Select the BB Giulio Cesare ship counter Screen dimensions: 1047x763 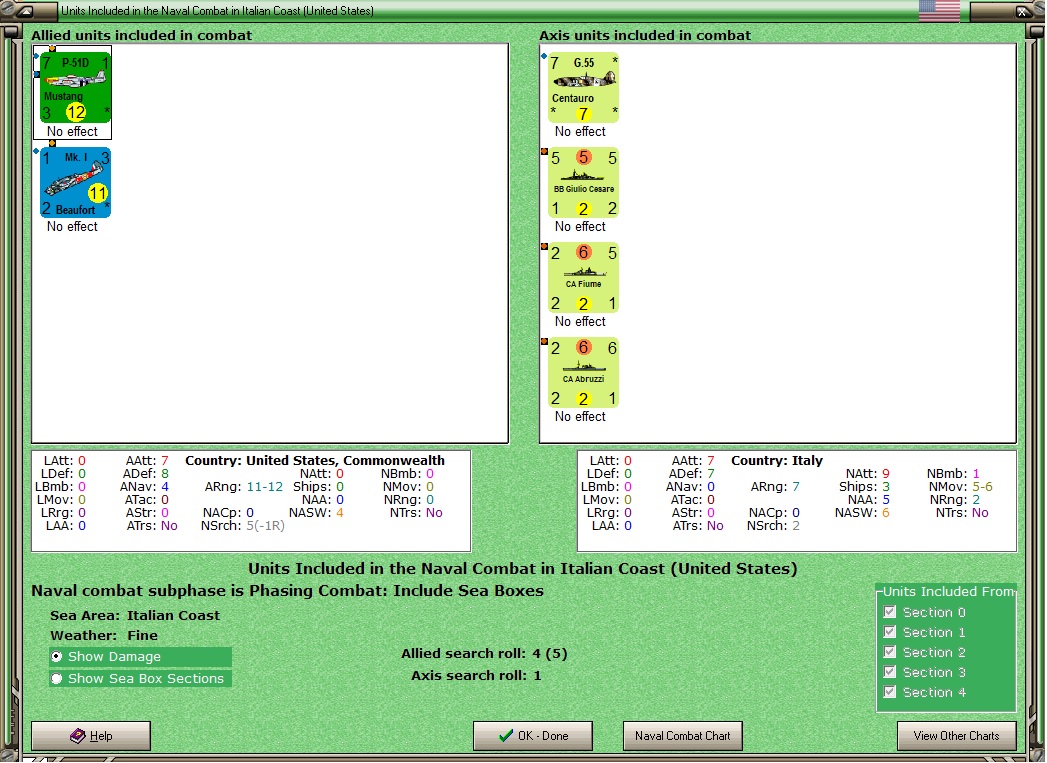coord(584,182)
